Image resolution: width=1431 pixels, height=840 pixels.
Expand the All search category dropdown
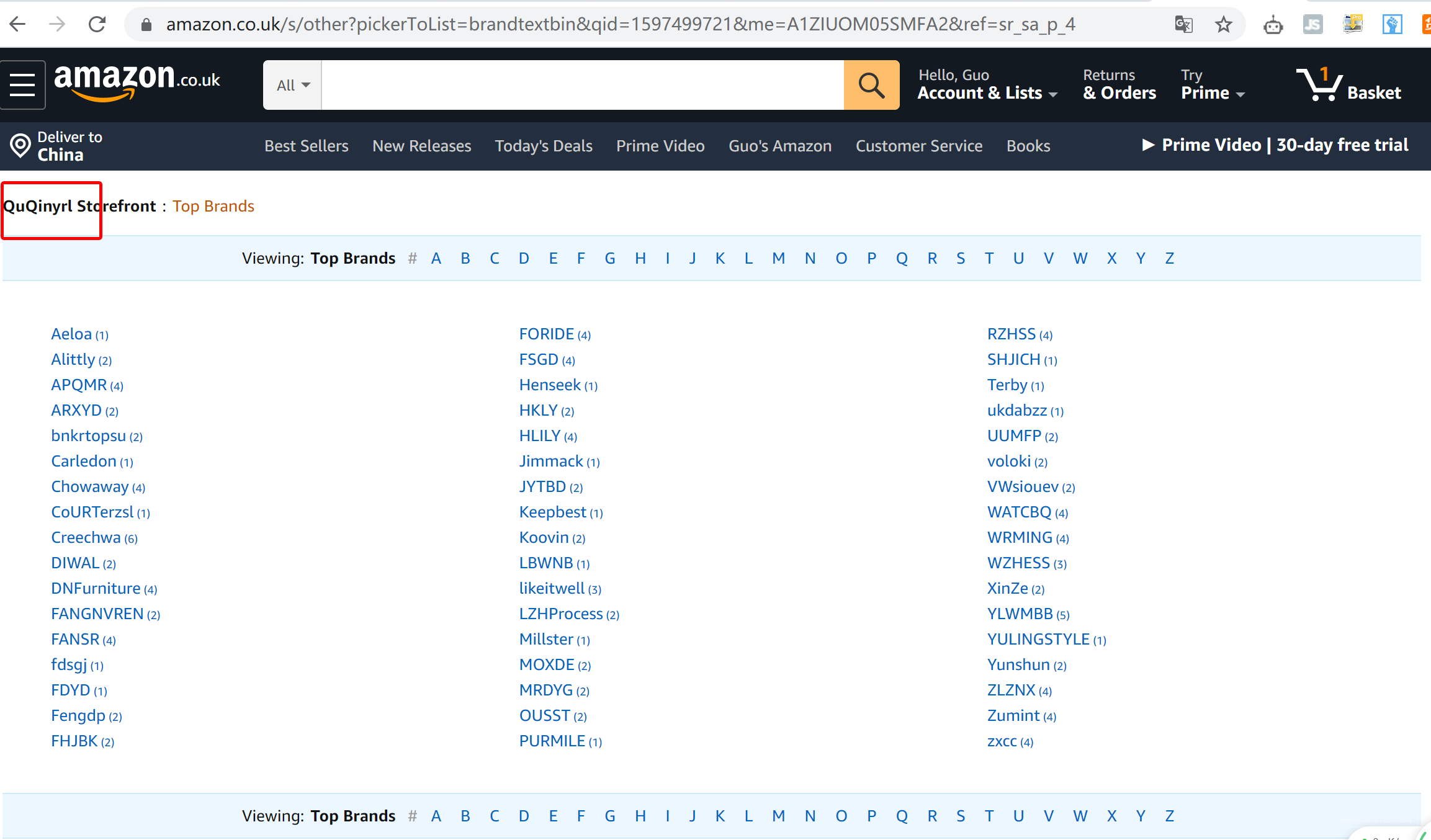[292, 85]
